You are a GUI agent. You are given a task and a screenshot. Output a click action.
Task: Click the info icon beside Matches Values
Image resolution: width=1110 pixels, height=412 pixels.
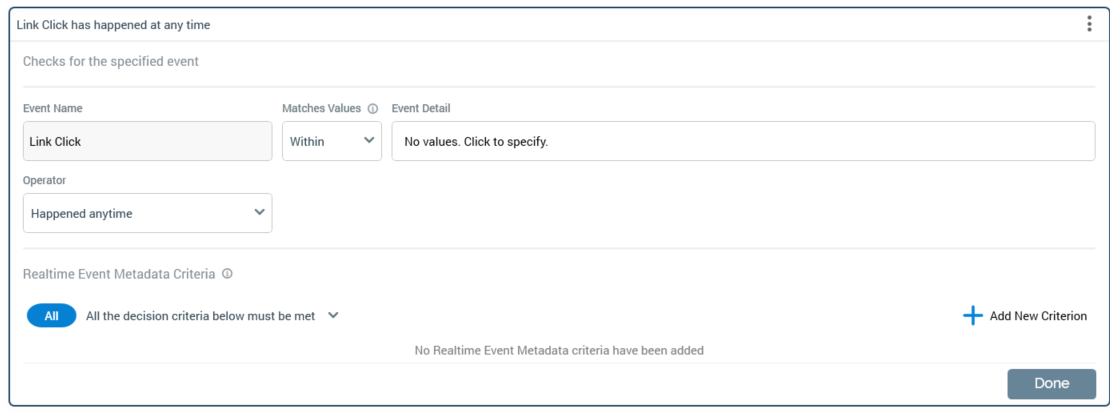(x=373, y=109)
